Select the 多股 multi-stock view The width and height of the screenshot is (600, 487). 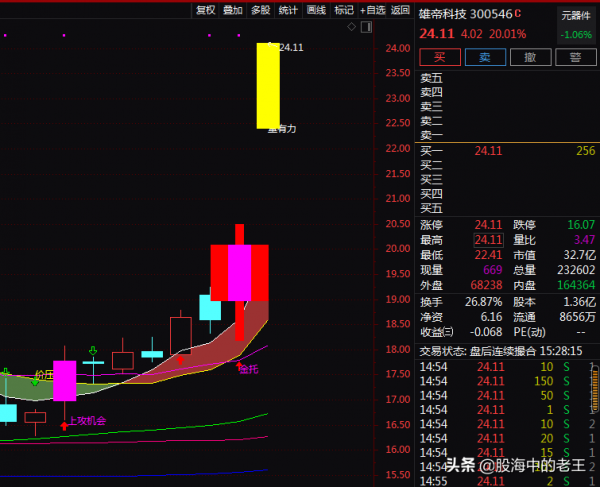click(x=260, y=10)
